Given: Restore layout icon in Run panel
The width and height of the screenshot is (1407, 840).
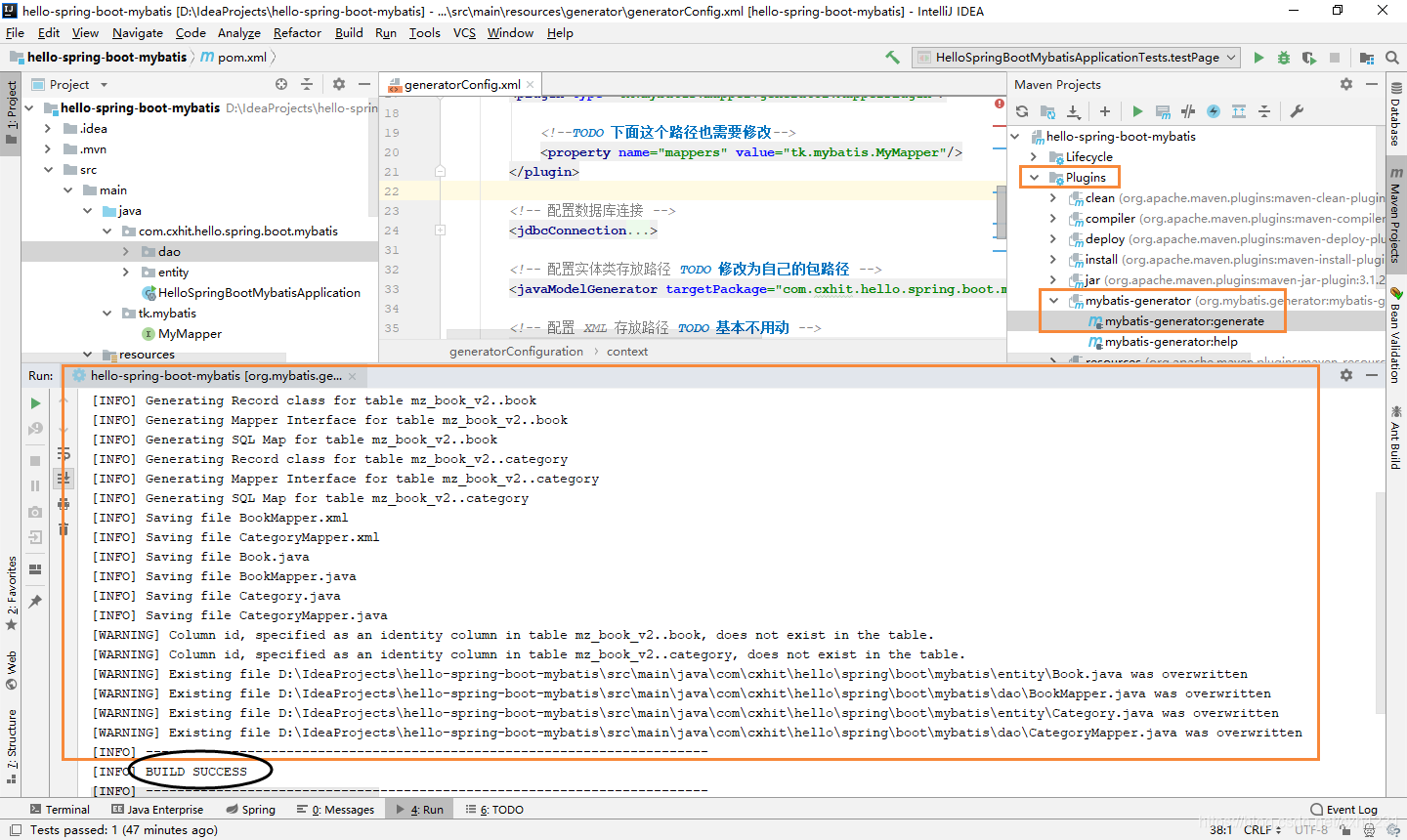Looking at the screenshot, I should point(35,569).
